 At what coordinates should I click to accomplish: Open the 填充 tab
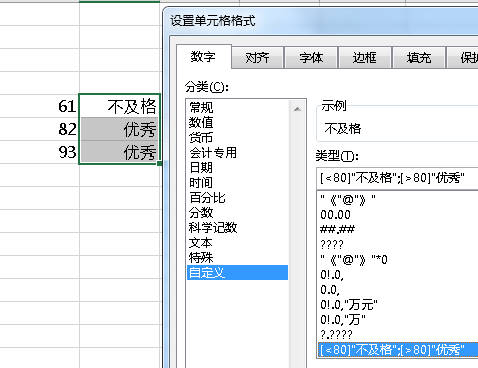419,58
